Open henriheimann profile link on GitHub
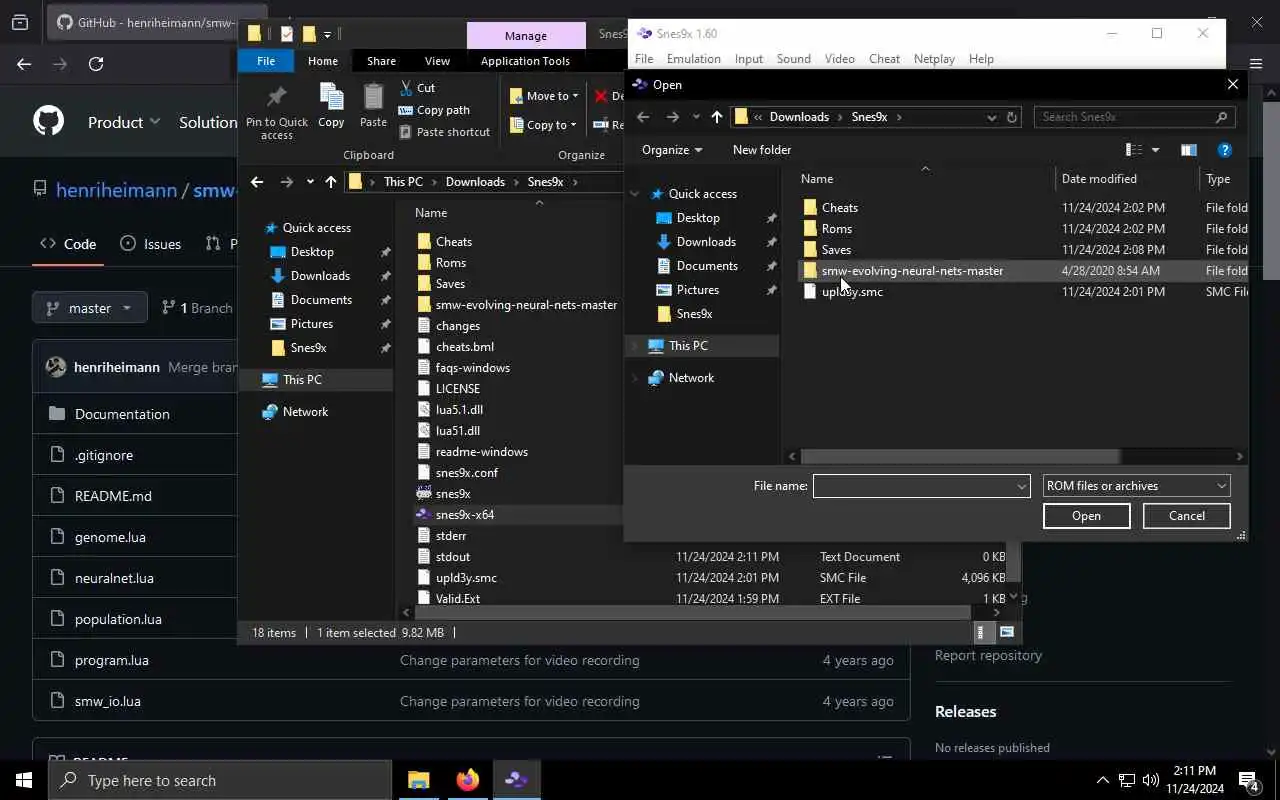 116,190
